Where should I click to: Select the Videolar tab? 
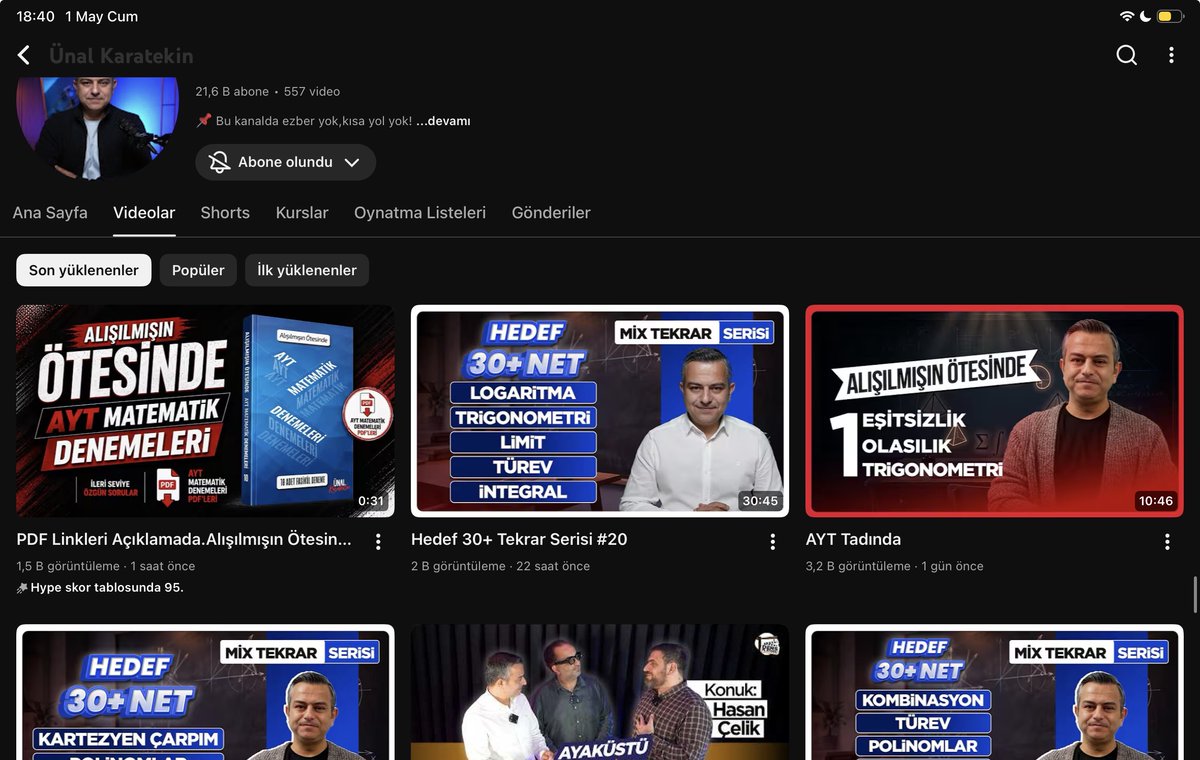point(144,213)
